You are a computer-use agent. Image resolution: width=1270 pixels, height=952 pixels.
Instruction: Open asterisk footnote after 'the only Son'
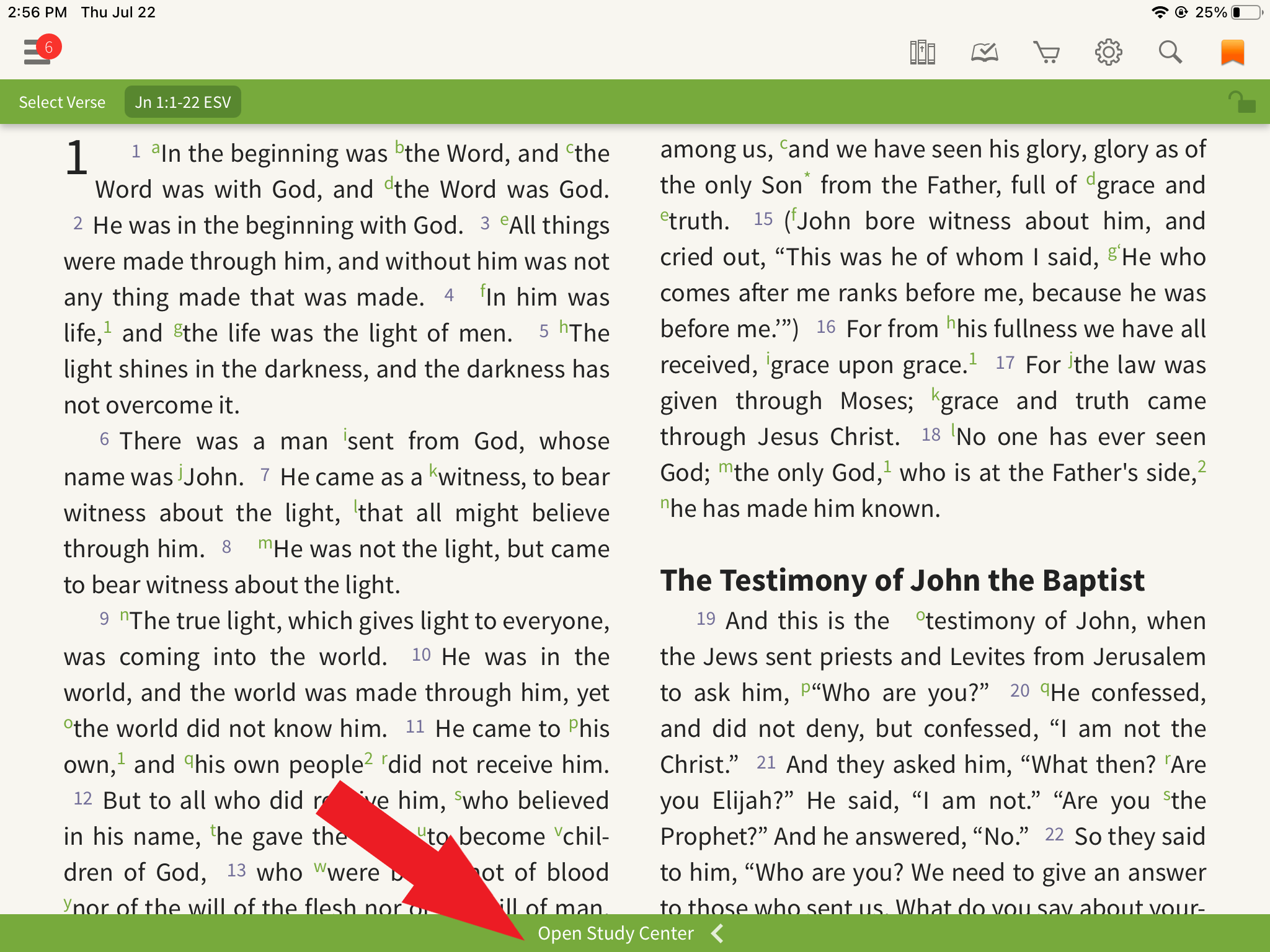tap(807, 176)
